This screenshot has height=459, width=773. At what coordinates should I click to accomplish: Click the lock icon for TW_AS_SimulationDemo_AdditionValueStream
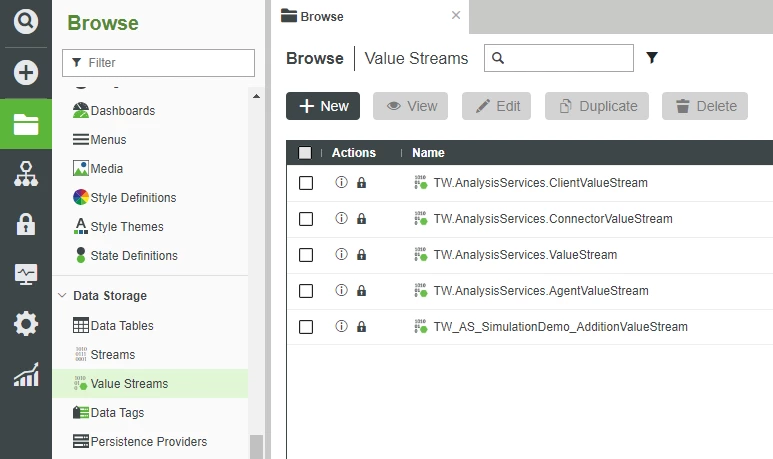pos(361,327)
